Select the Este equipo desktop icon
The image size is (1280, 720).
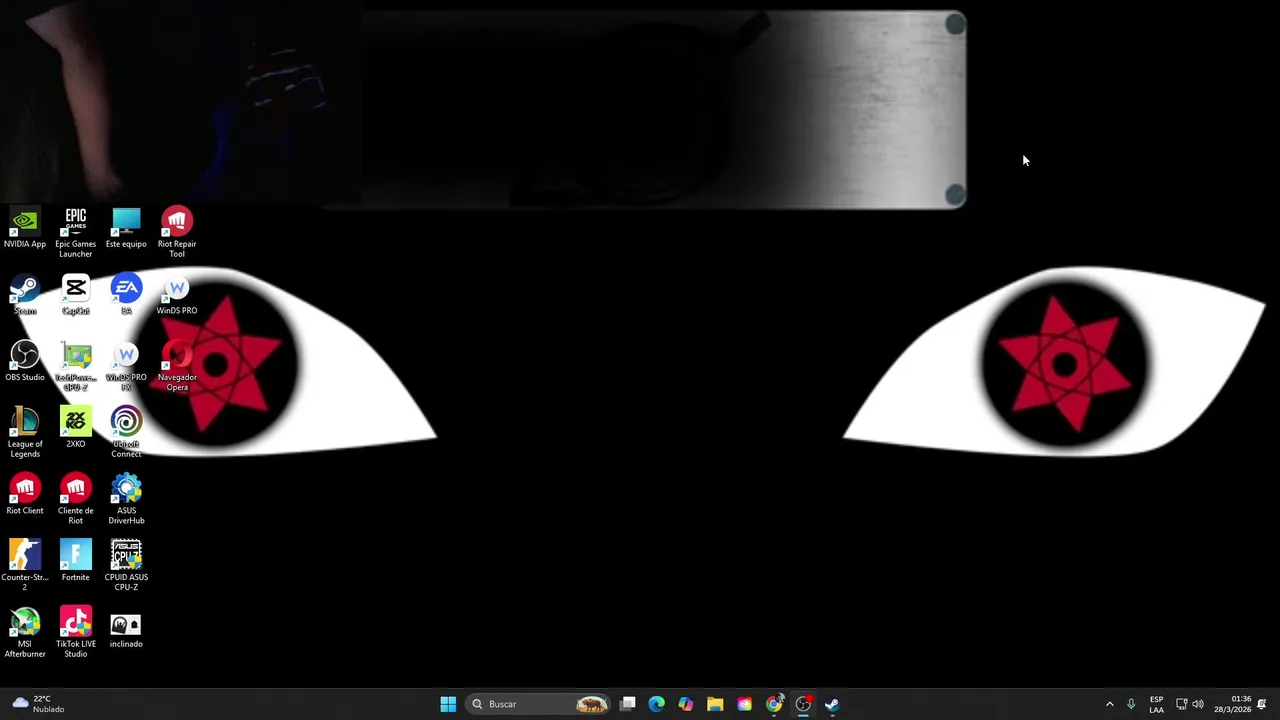click(126, 228)
